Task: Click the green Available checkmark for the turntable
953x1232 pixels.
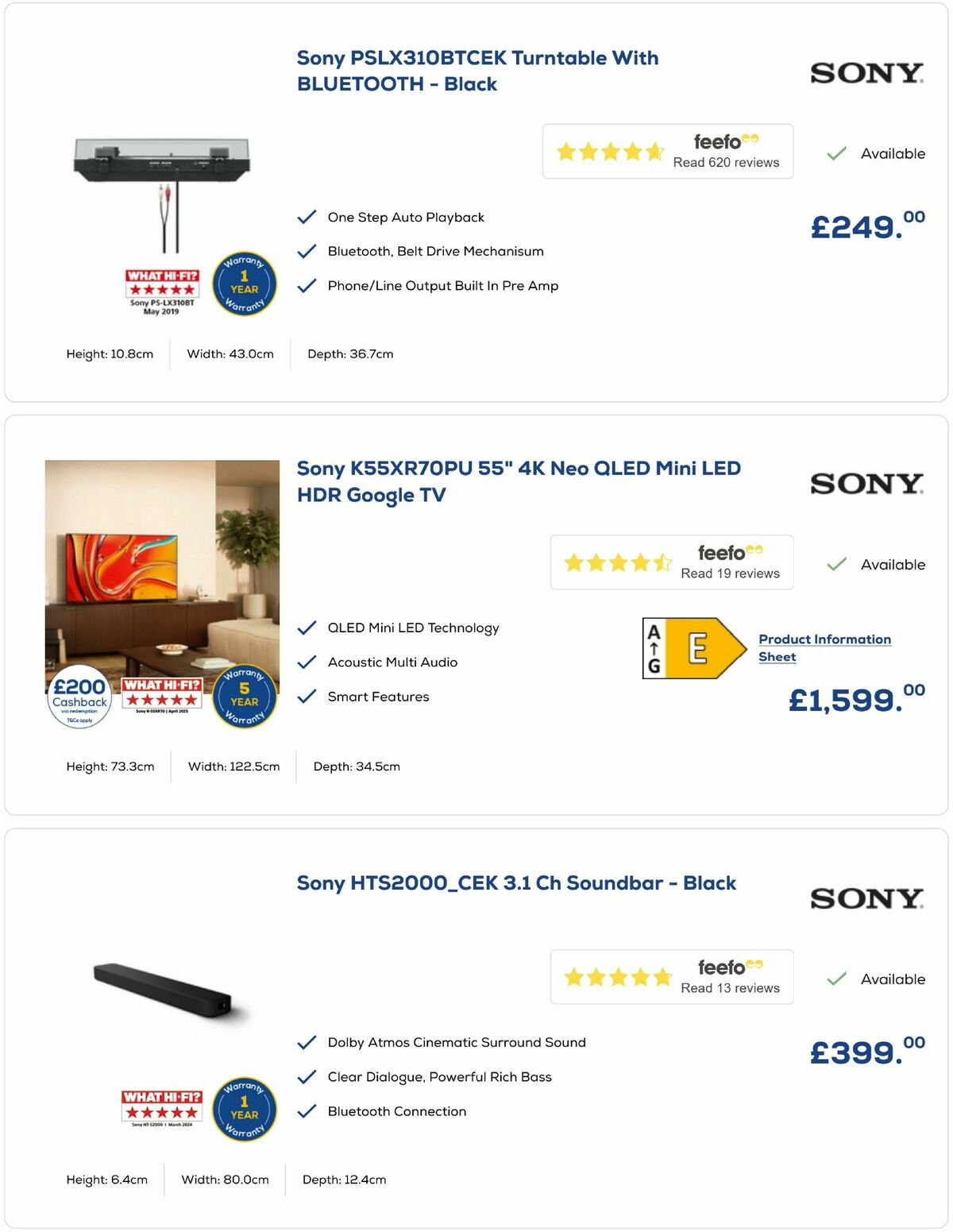Action: pyautogui.click(x=835, y=153)
